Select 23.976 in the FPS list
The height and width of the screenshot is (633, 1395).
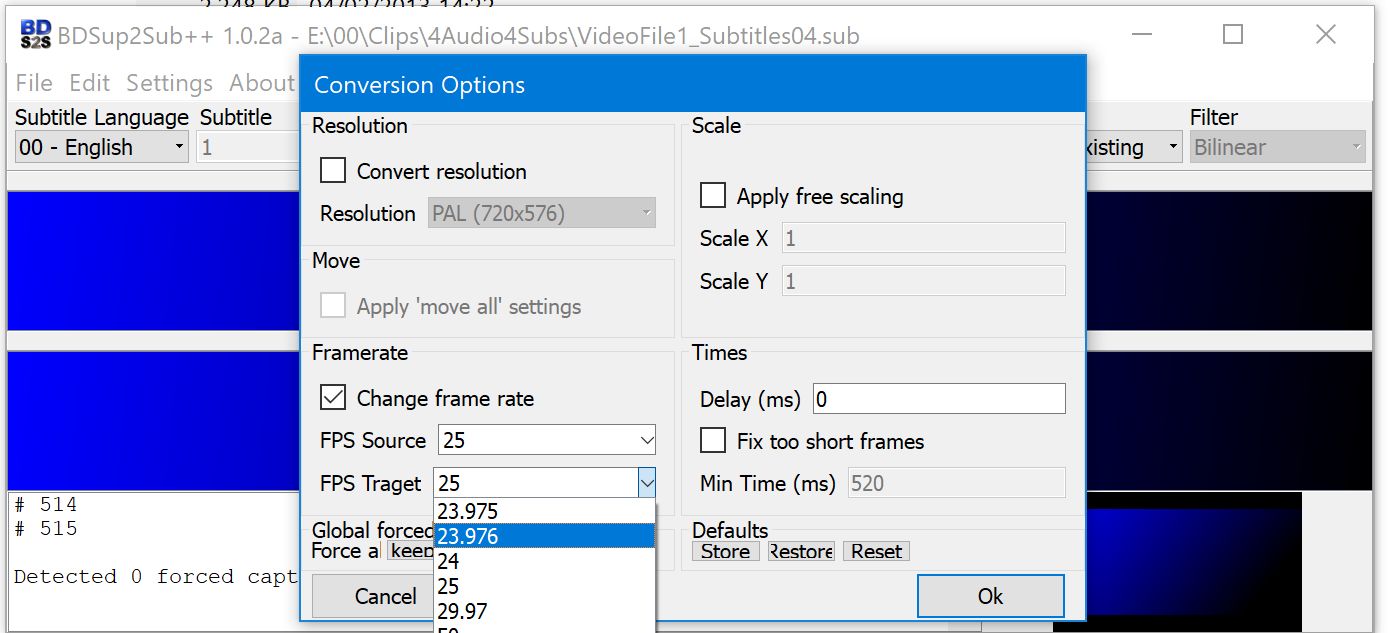point(545,537)
